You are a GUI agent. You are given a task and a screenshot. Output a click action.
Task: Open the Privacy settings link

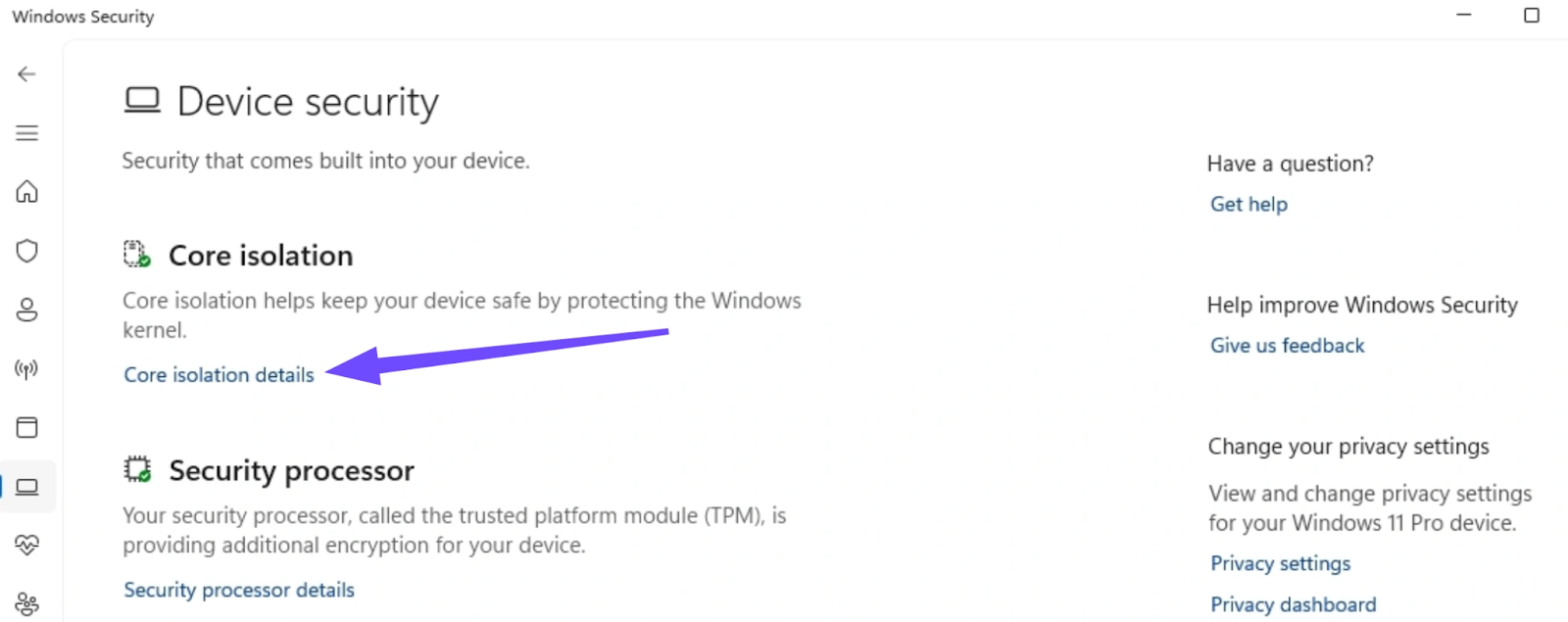pos(1280,563)
